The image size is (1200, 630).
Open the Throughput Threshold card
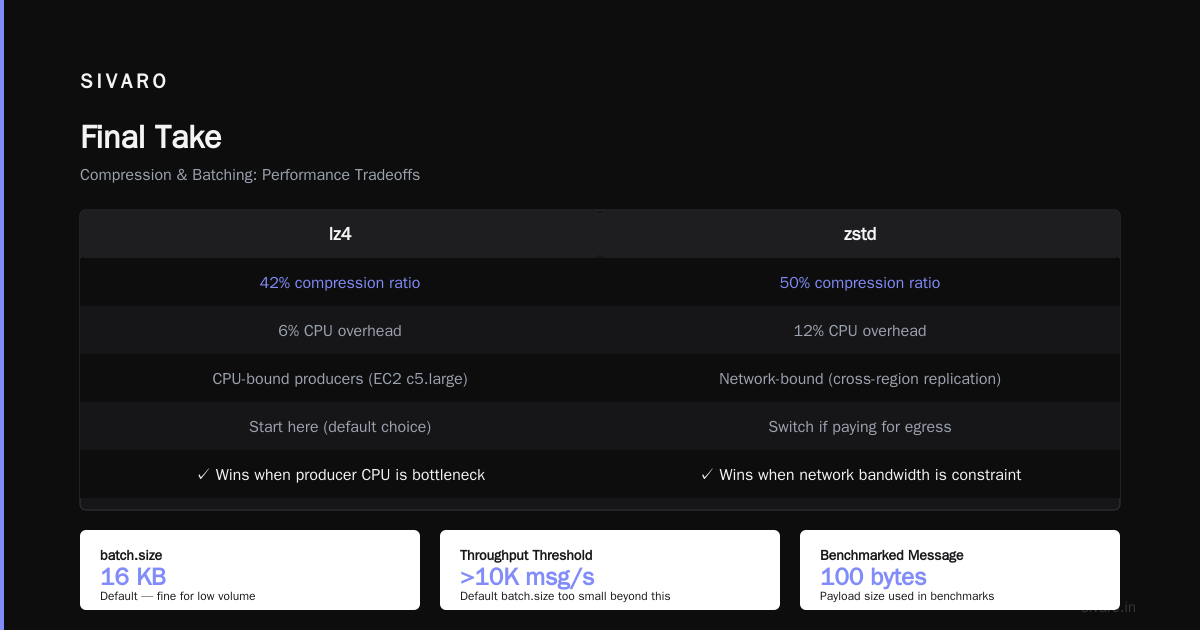610,570
